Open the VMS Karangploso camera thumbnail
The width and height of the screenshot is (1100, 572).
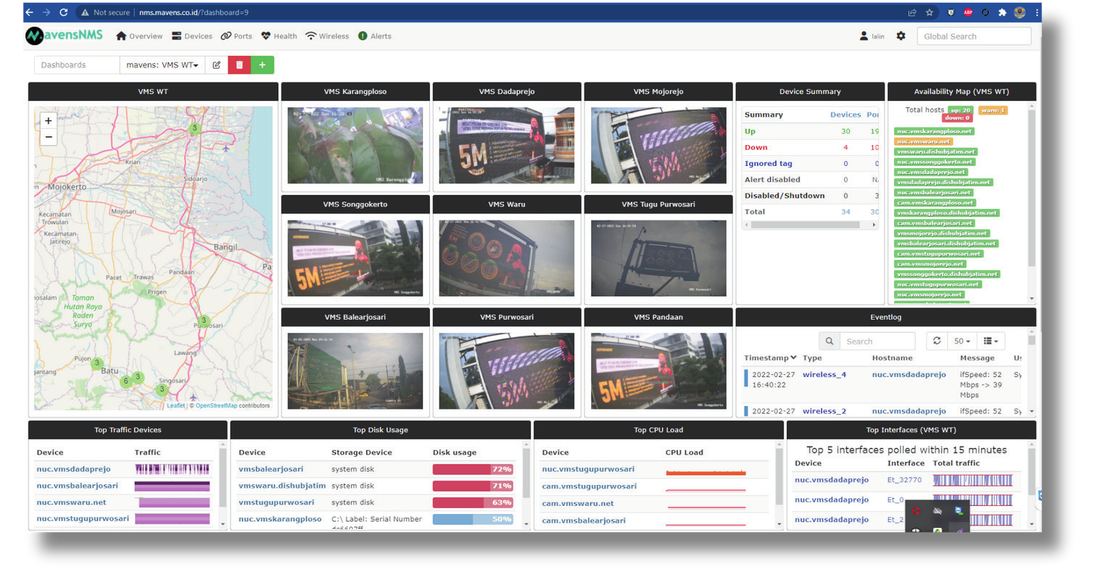pyautogui.click(x=355, y=145)
